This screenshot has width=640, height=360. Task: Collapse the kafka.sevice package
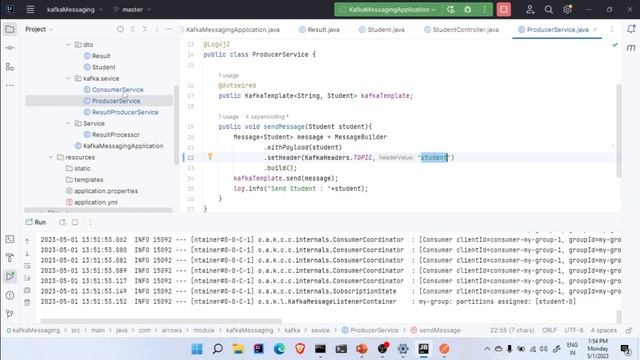[68, 78]
